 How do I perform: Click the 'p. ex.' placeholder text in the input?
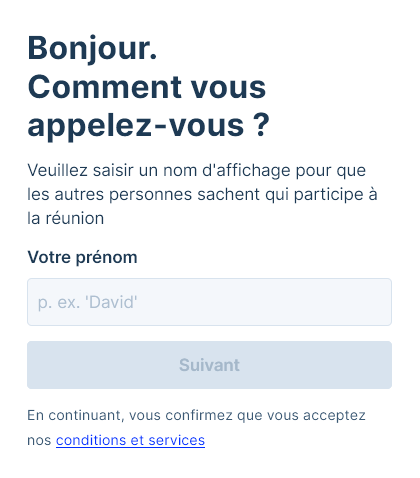(x=59, y=303)
